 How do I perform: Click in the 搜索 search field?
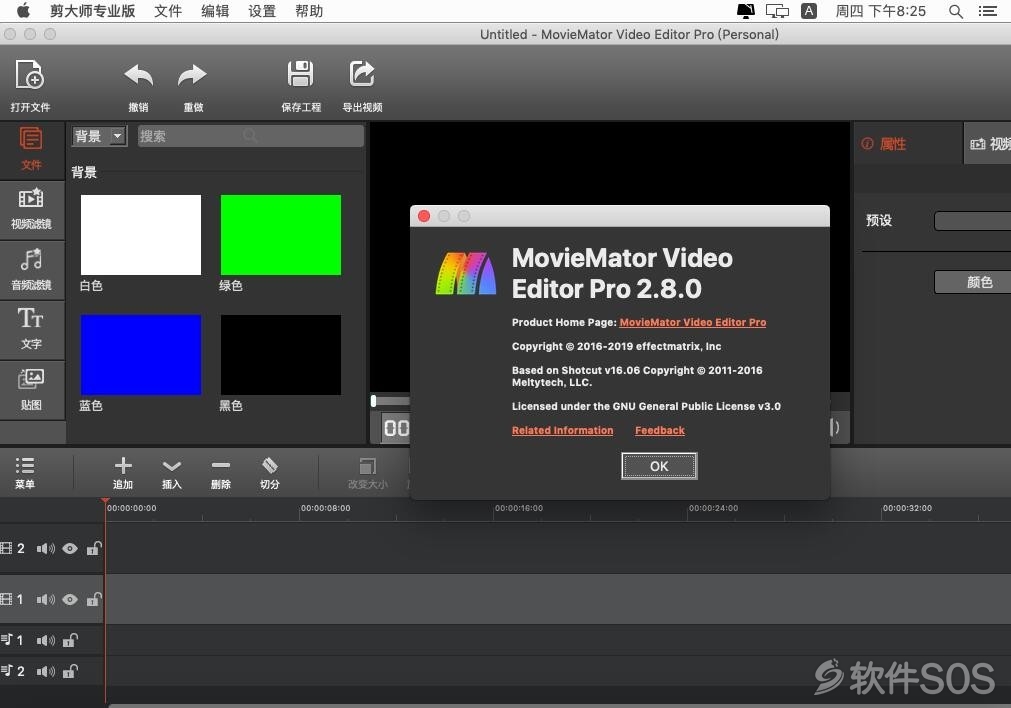pyautogui.click(x=250, y=136)
